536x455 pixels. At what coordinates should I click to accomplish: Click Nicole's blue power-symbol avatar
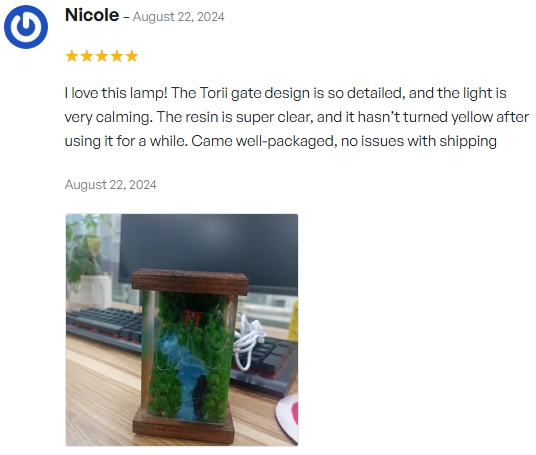coord(26,27)
